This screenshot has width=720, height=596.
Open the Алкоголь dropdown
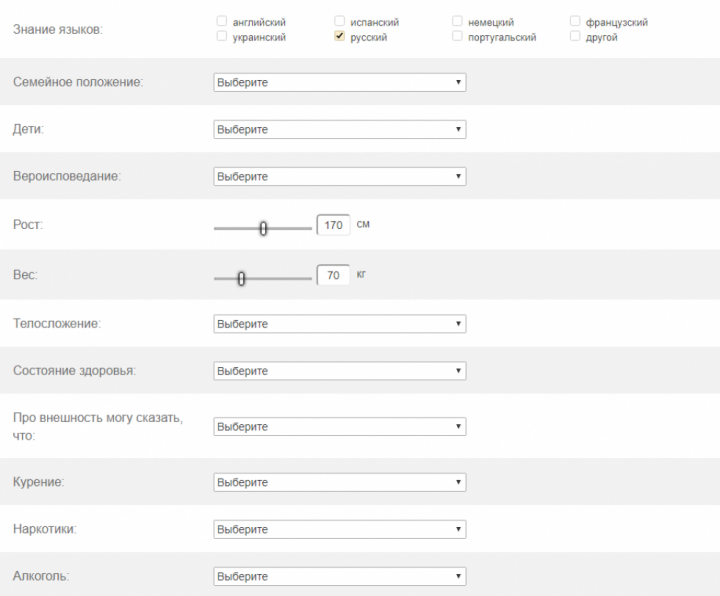pyautogui.click(x=340, y=577)
